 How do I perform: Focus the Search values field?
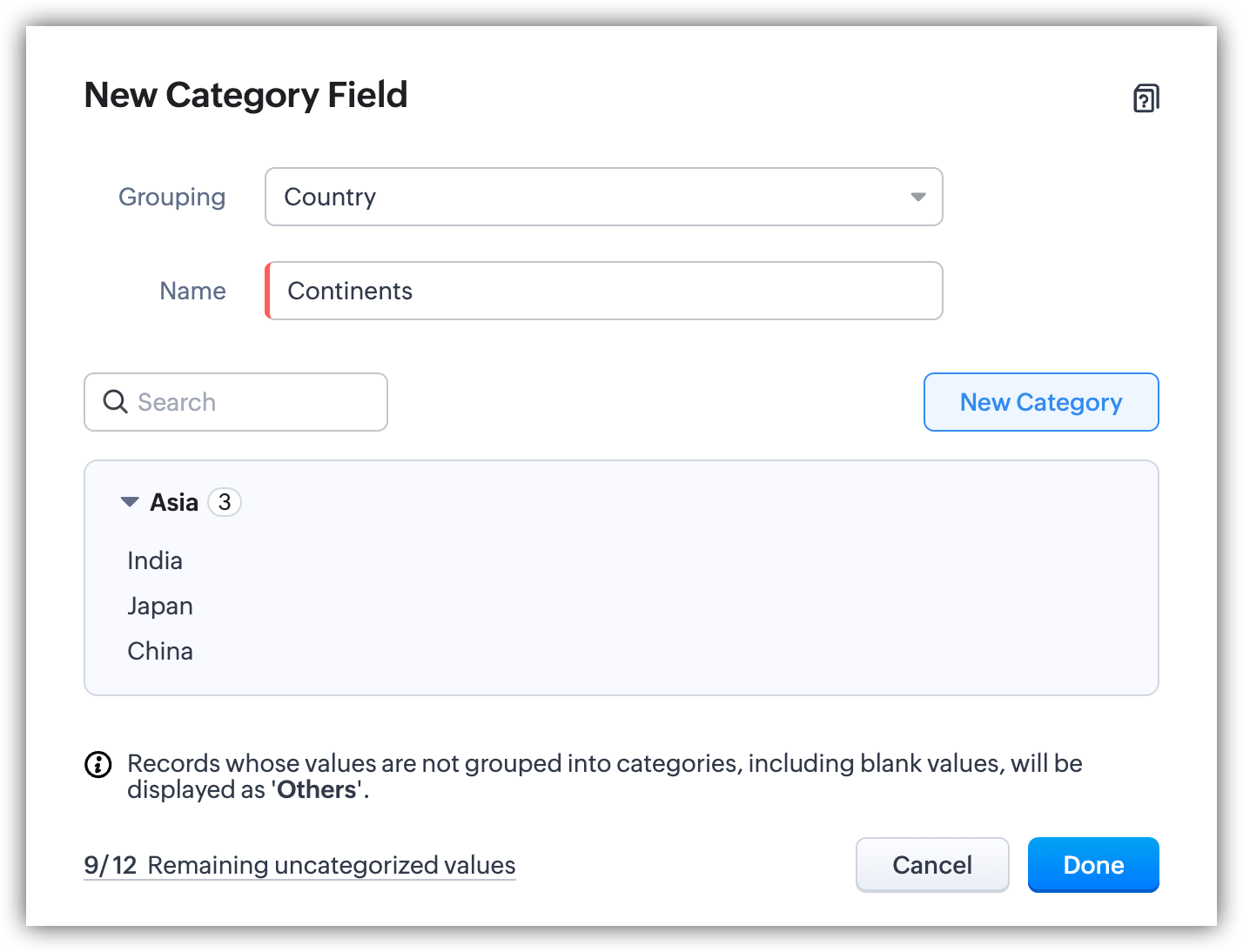[x=252, y=402]
